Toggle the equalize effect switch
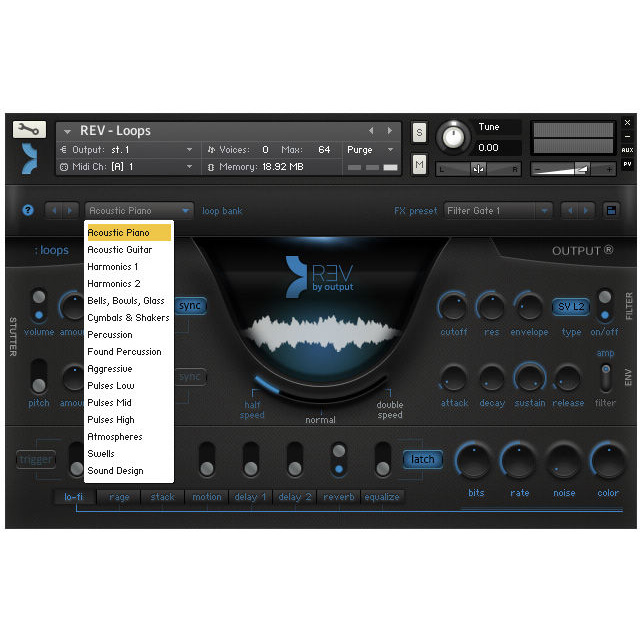The width and height of the screenshot is (642, 642). pos(383,459)
